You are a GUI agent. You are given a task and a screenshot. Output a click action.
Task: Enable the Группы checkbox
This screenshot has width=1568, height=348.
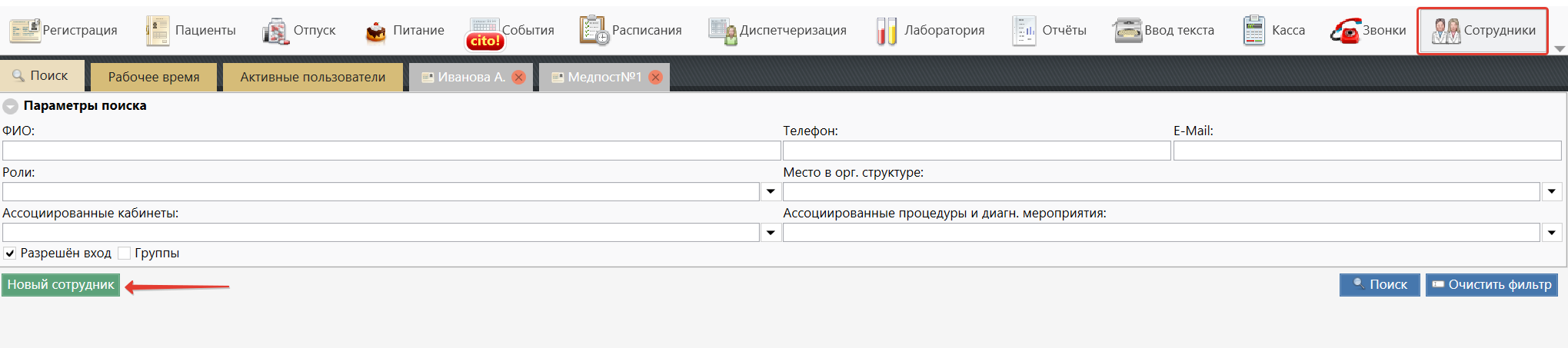(124, 254)
